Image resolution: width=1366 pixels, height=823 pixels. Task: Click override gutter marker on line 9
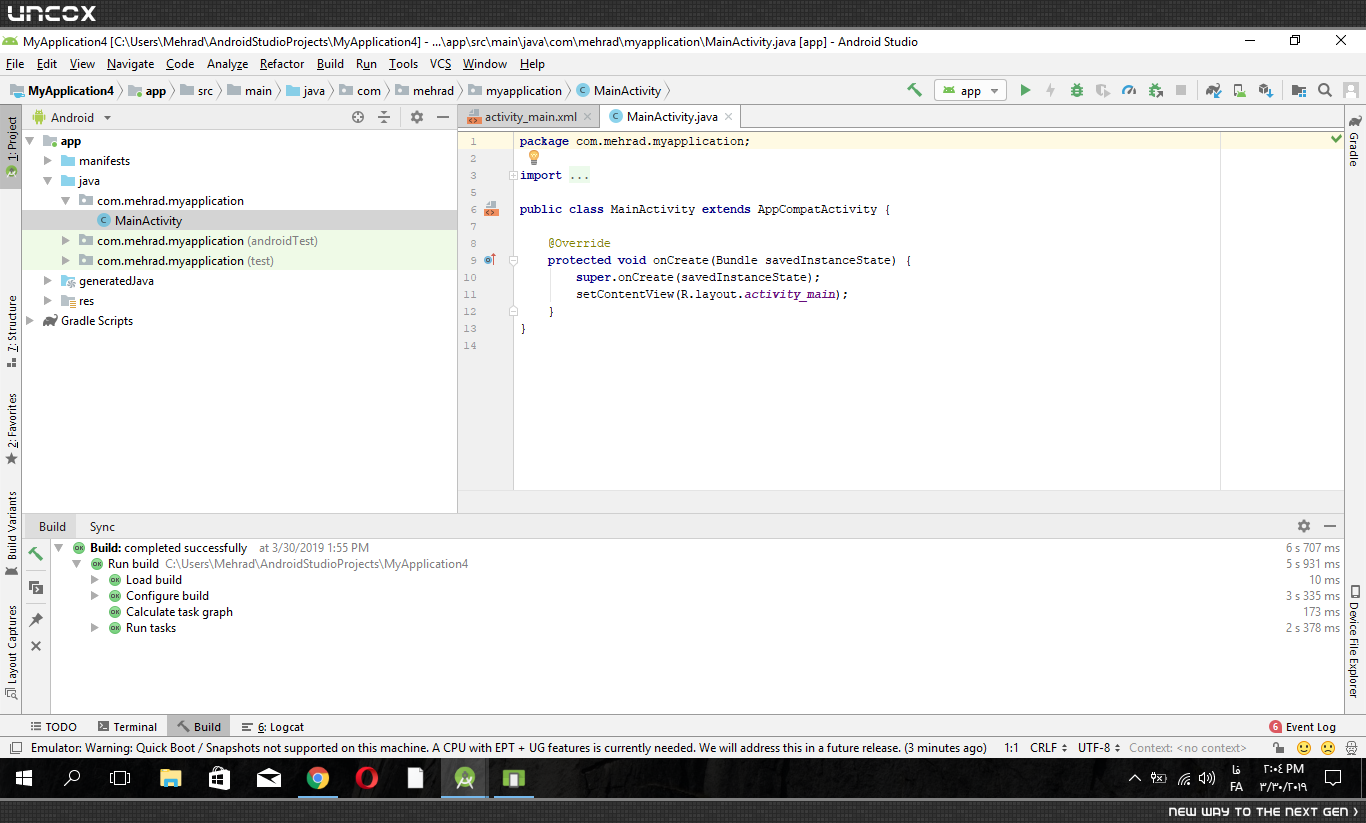click(490, 260)
